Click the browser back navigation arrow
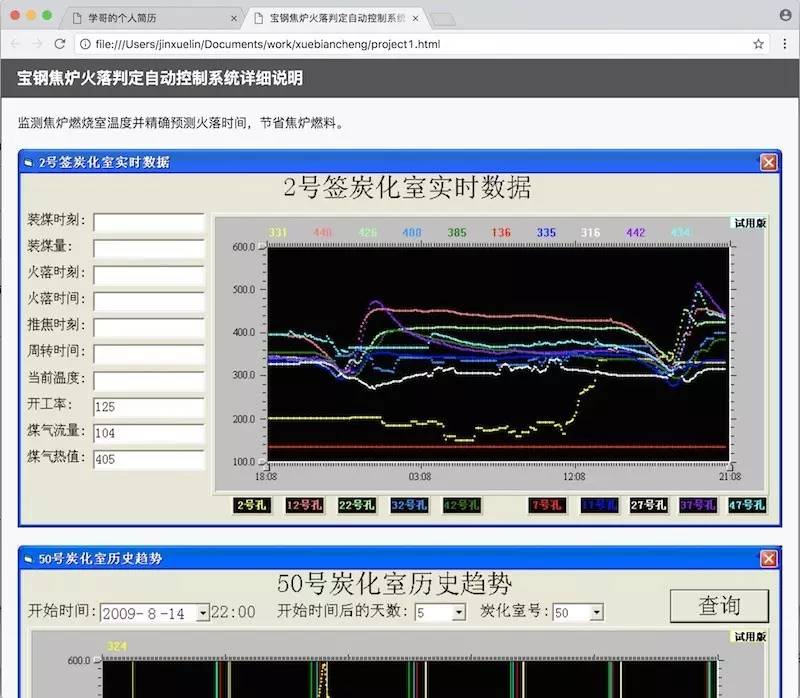The width and height of the screenshot is (800, 698). click(x=14, y=43)
